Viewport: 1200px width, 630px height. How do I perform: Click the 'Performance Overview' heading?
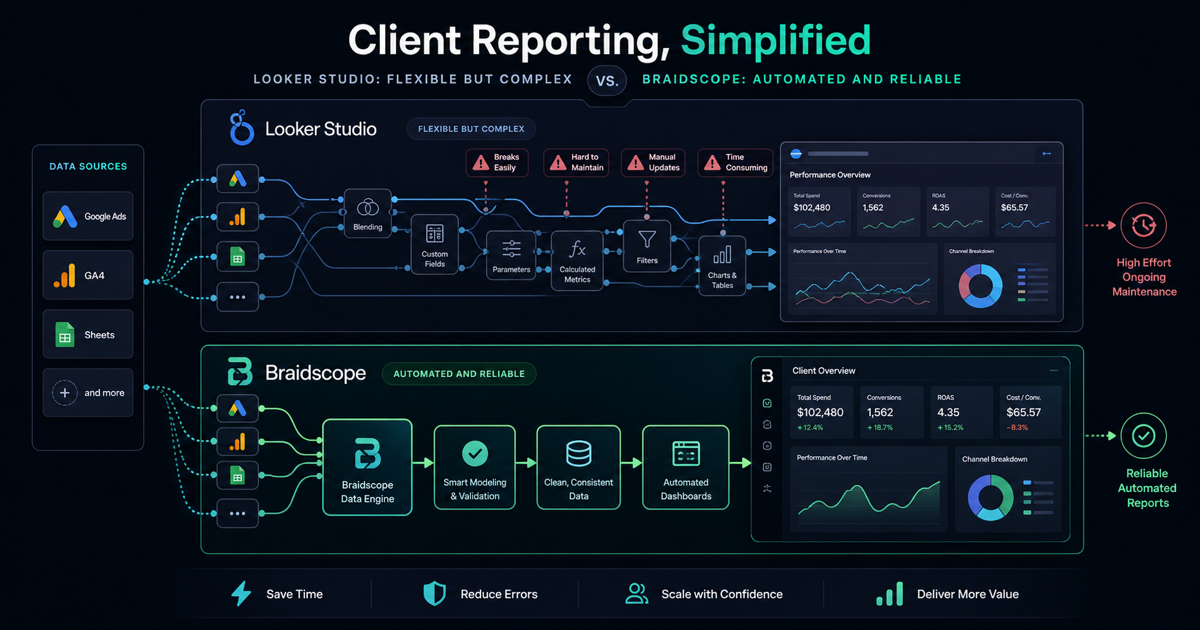tap(830, 173)
